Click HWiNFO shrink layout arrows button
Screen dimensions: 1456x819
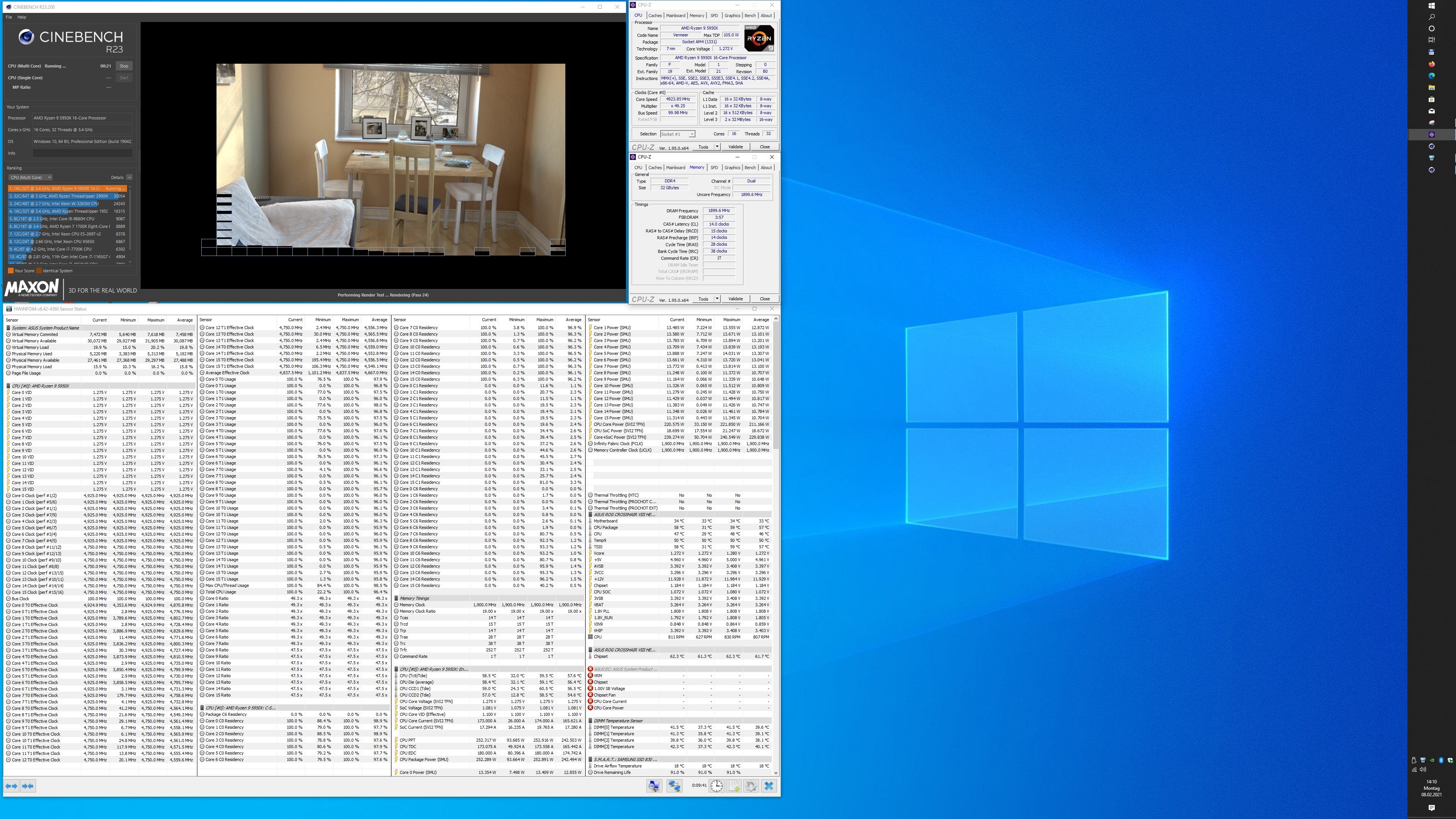tap(28, 786)
